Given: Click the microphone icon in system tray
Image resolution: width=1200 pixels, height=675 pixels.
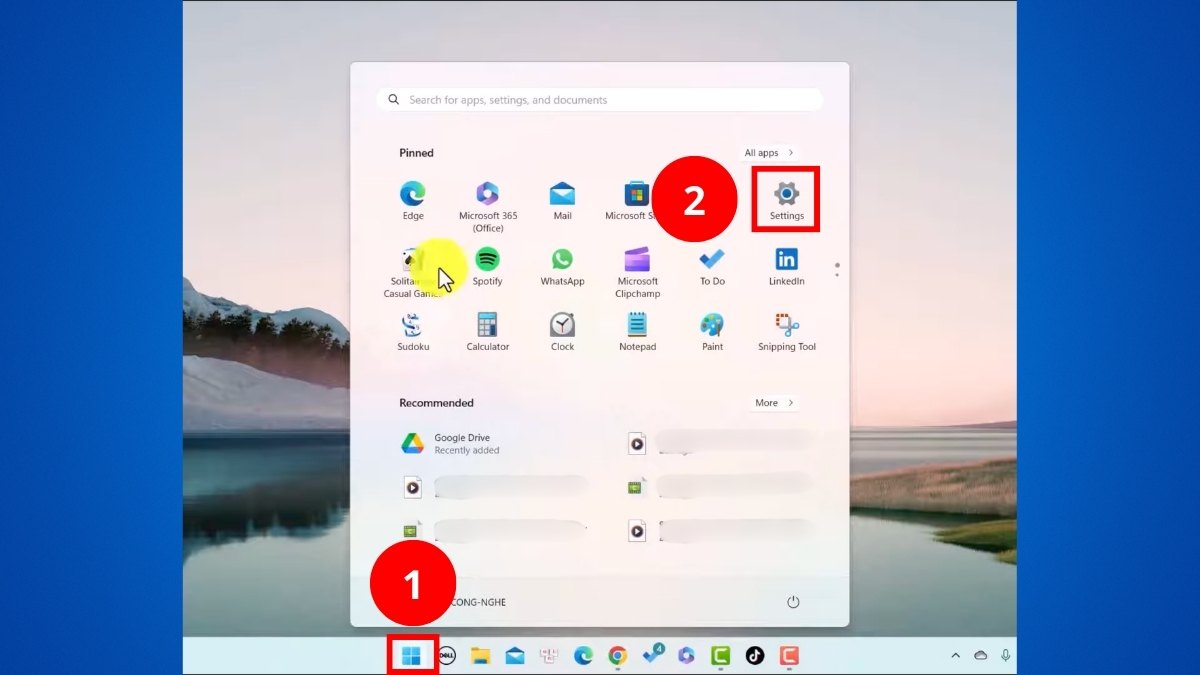Looking at the screenshot, I should (x=1005, y=656).
